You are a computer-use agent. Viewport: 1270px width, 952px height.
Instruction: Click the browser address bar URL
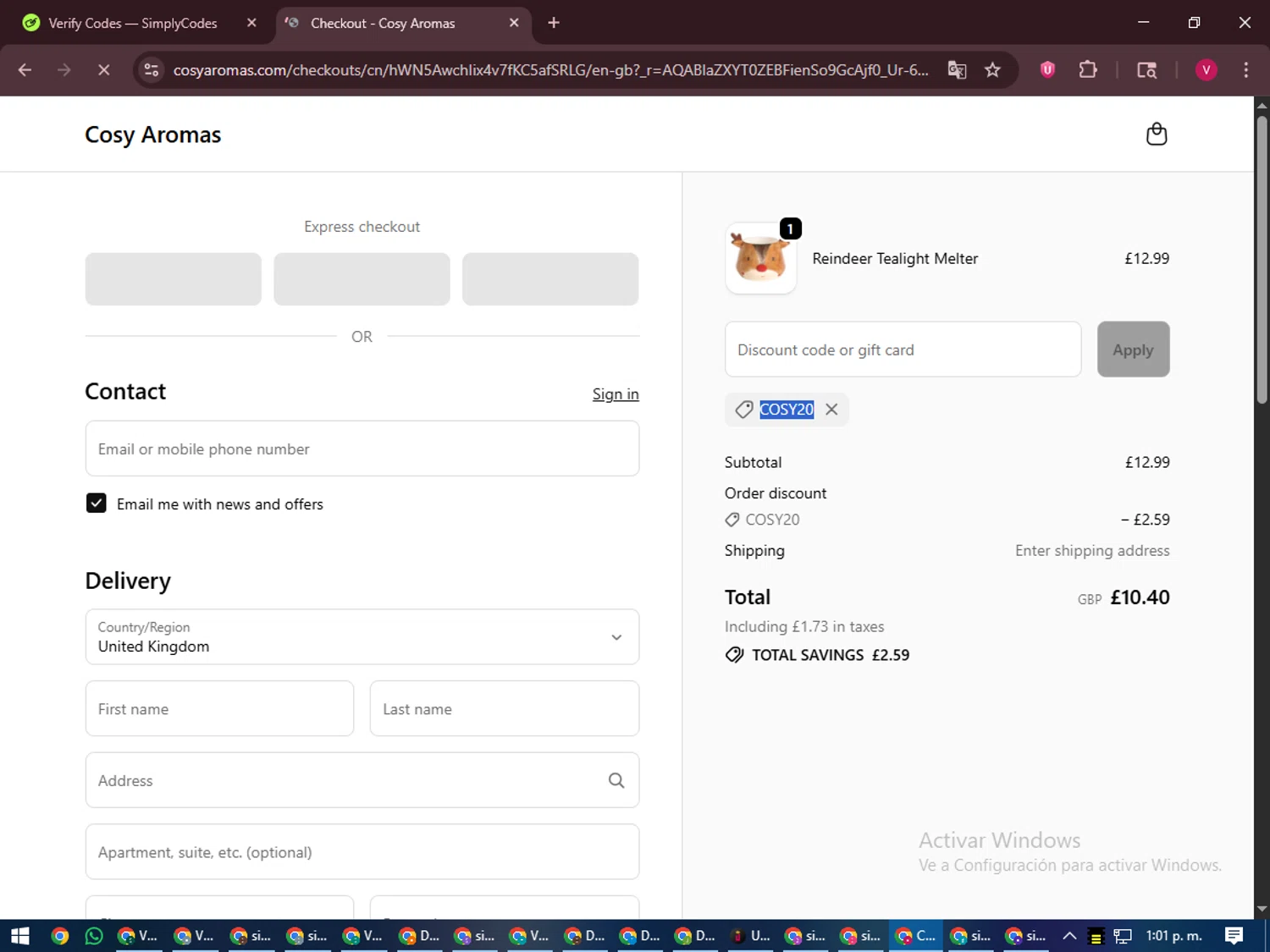pyautogui.click(x=550, y=70)
